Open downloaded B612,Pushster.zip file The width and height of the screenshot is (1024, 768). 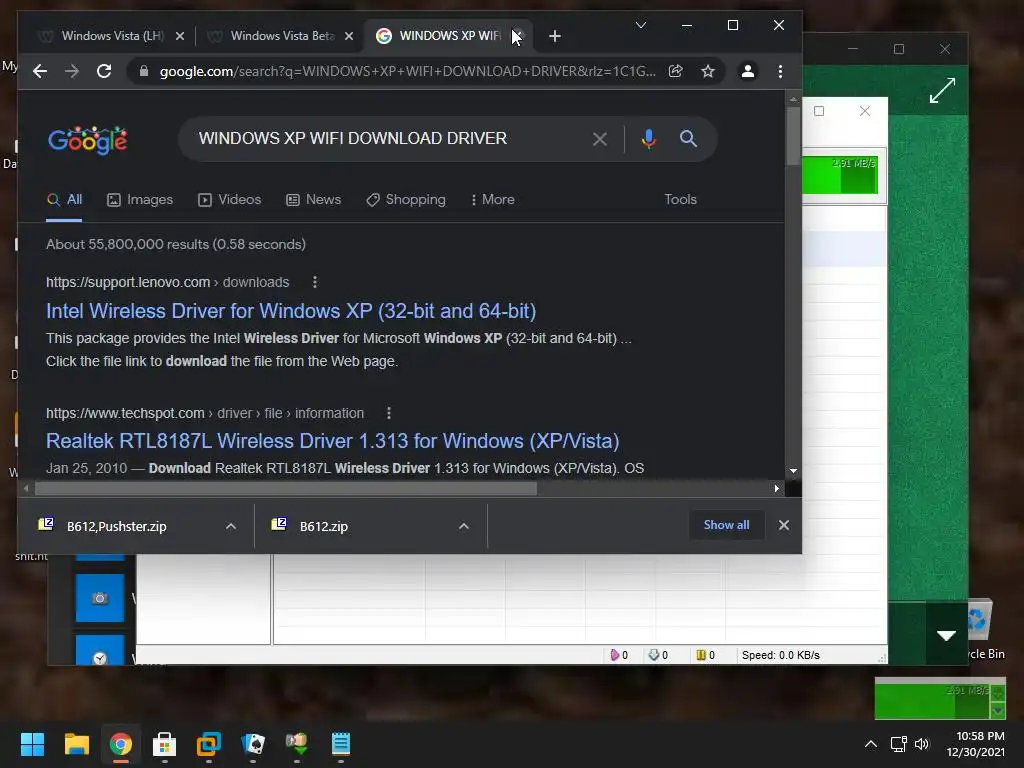click(x=118, y=526)
